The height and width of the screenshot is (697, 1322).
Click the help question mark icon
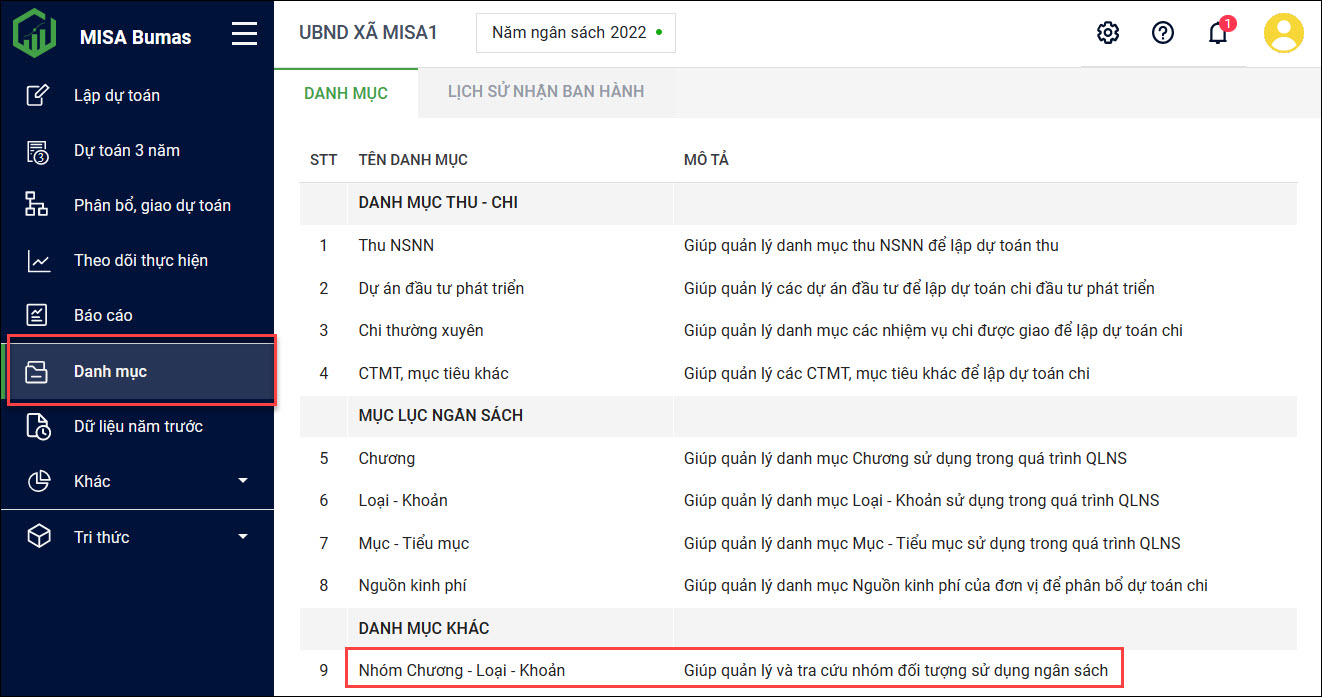click(1162, 33)
